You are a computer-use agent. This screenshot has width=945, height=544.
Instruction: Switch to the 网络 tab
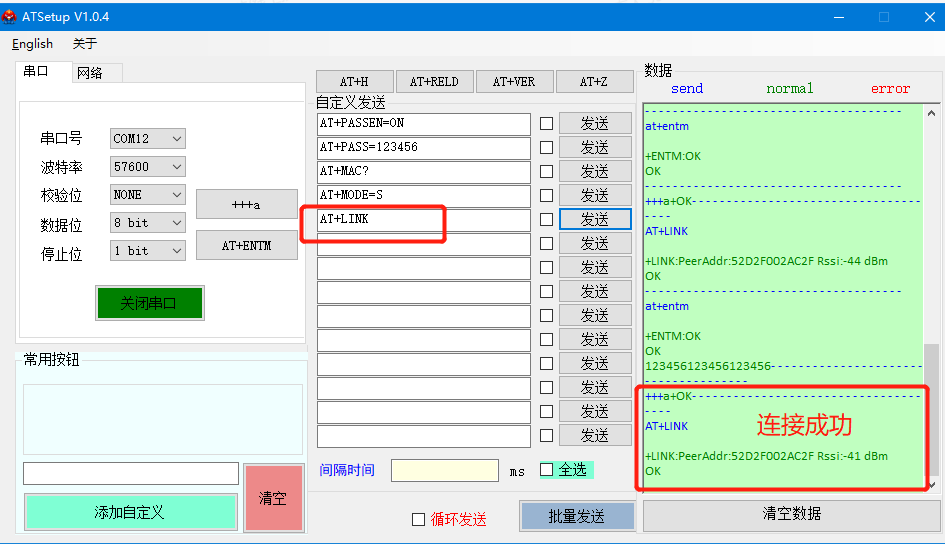[x=90, y=72]
